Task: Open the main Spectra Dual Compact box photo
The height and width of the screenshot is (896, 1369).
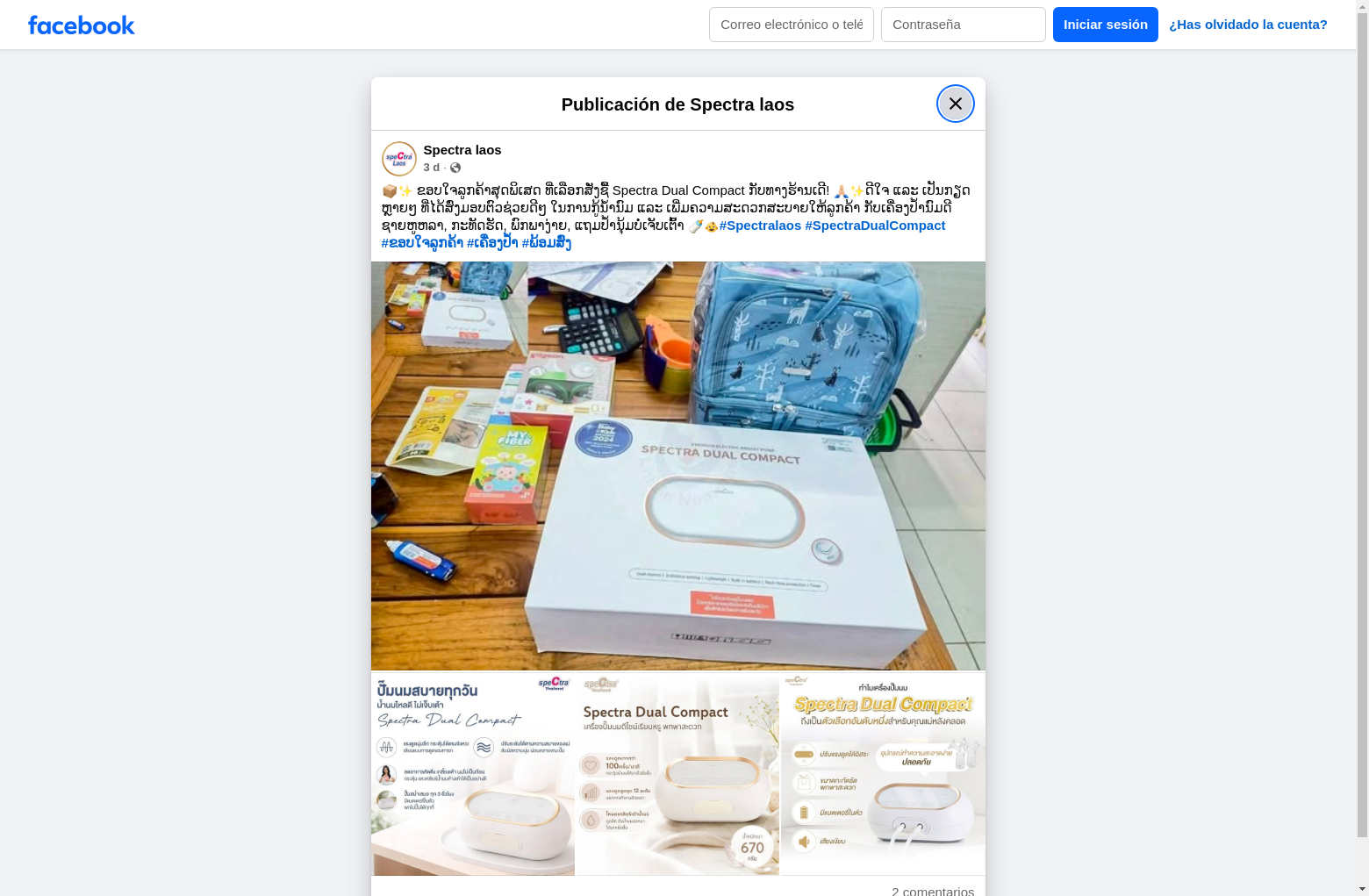Action: tap(678, 466)
